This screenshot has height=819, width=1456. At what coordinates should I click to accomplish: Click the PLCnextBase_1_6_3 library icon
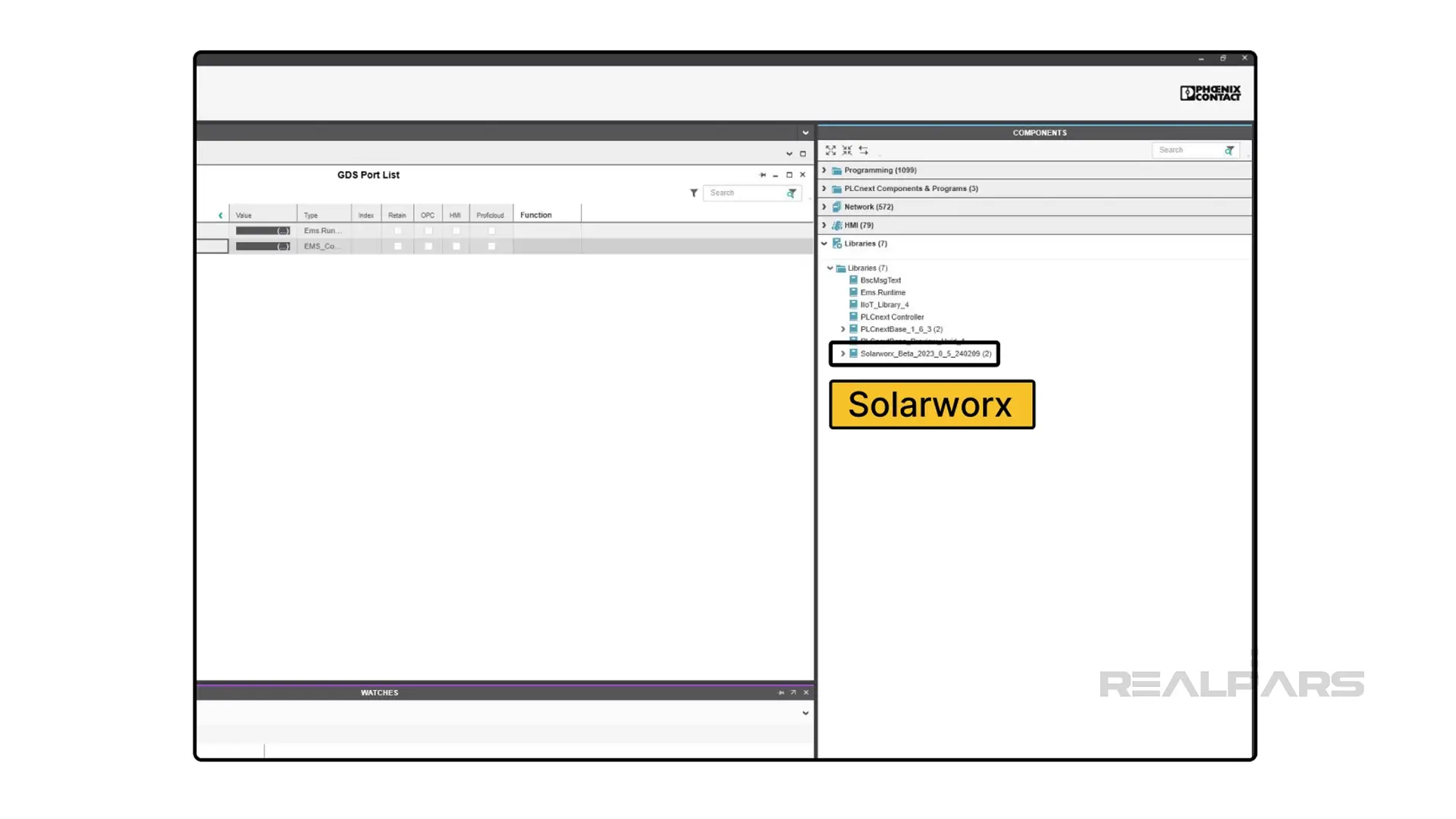[853, 329]
